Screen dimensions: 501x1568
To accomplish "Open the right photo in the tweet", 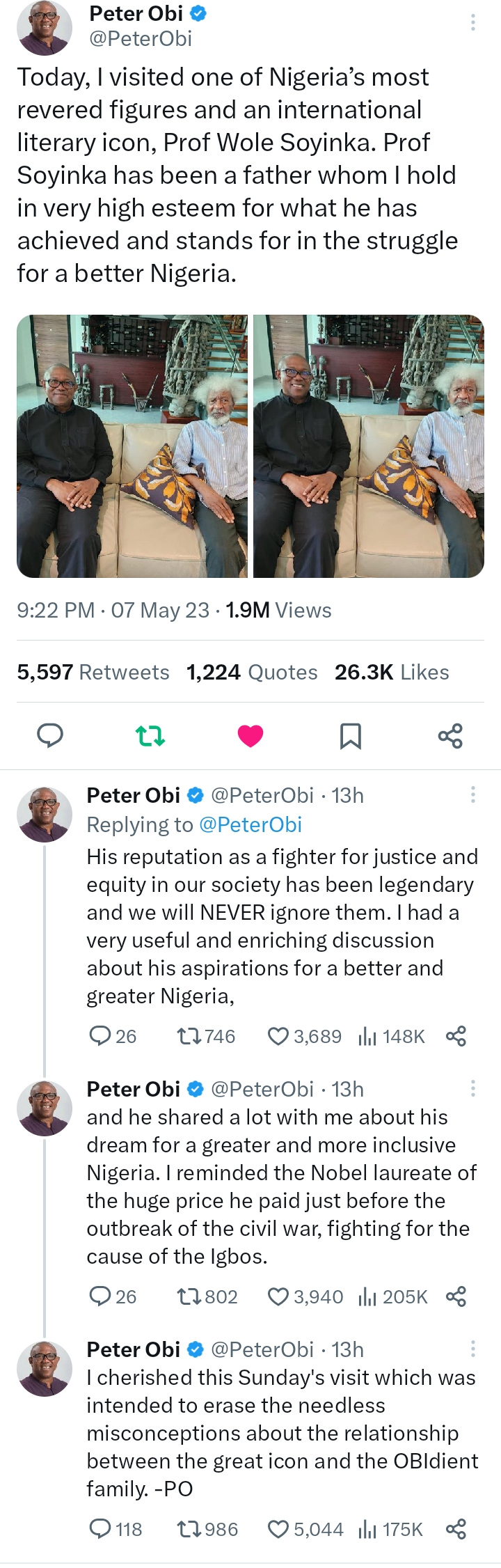I will (369, 446).
